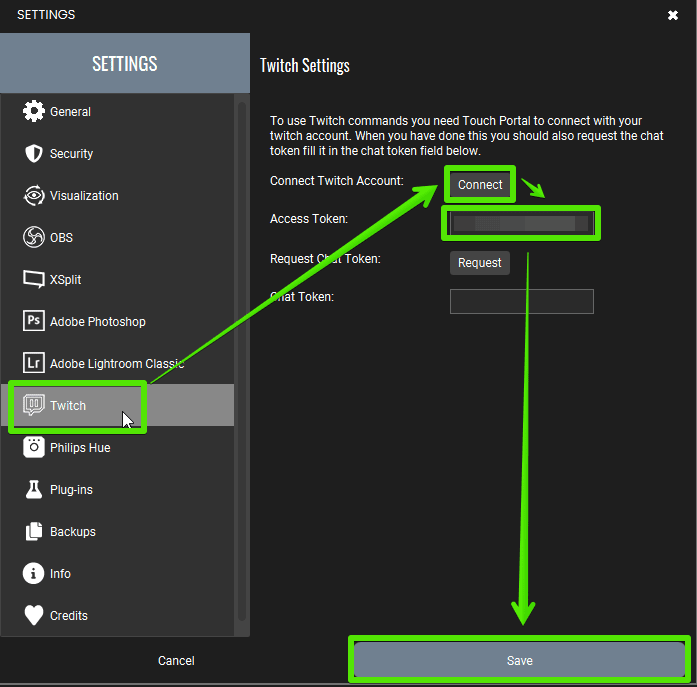Click the 'Connect Twitch Account:' label

click(x=336, y=181)
